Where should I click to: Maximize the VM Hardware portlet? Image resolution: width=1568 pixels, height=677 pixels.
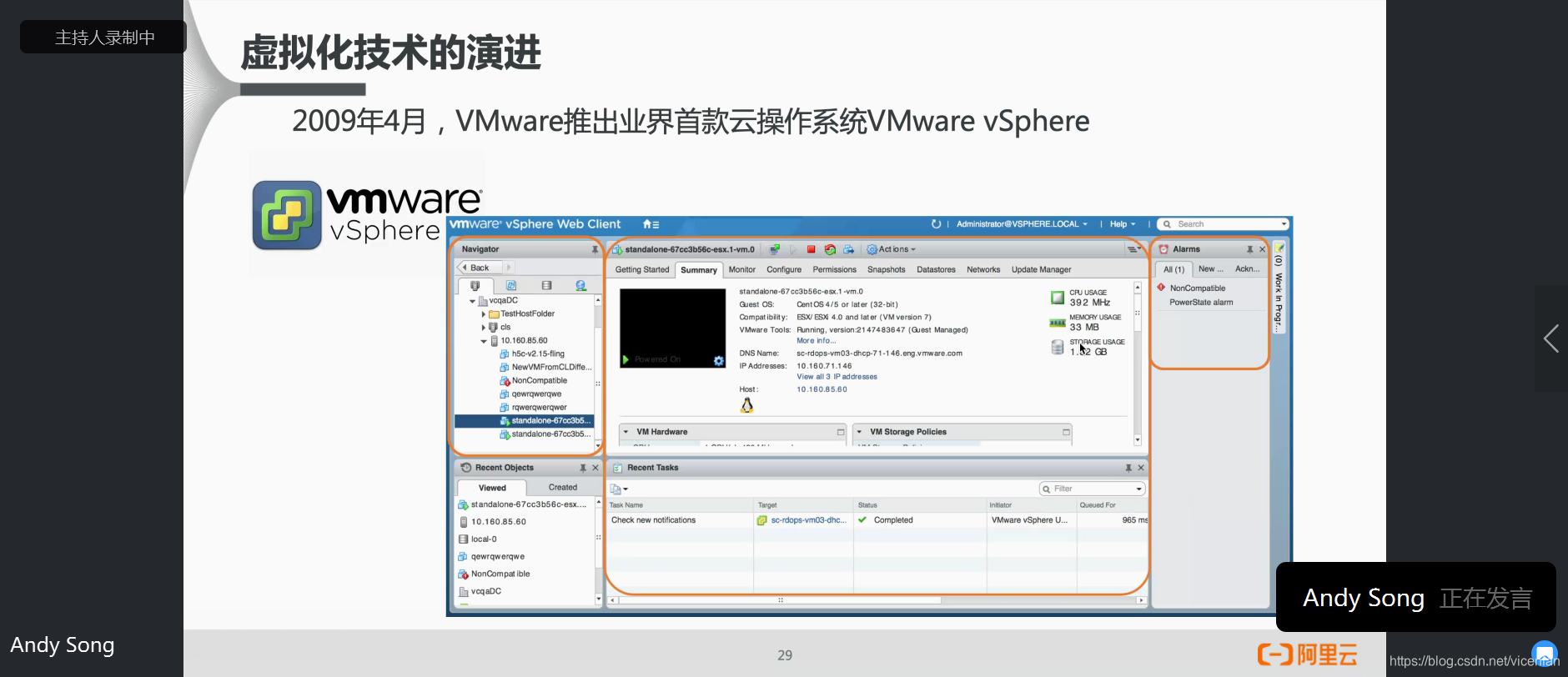point(841,432)
